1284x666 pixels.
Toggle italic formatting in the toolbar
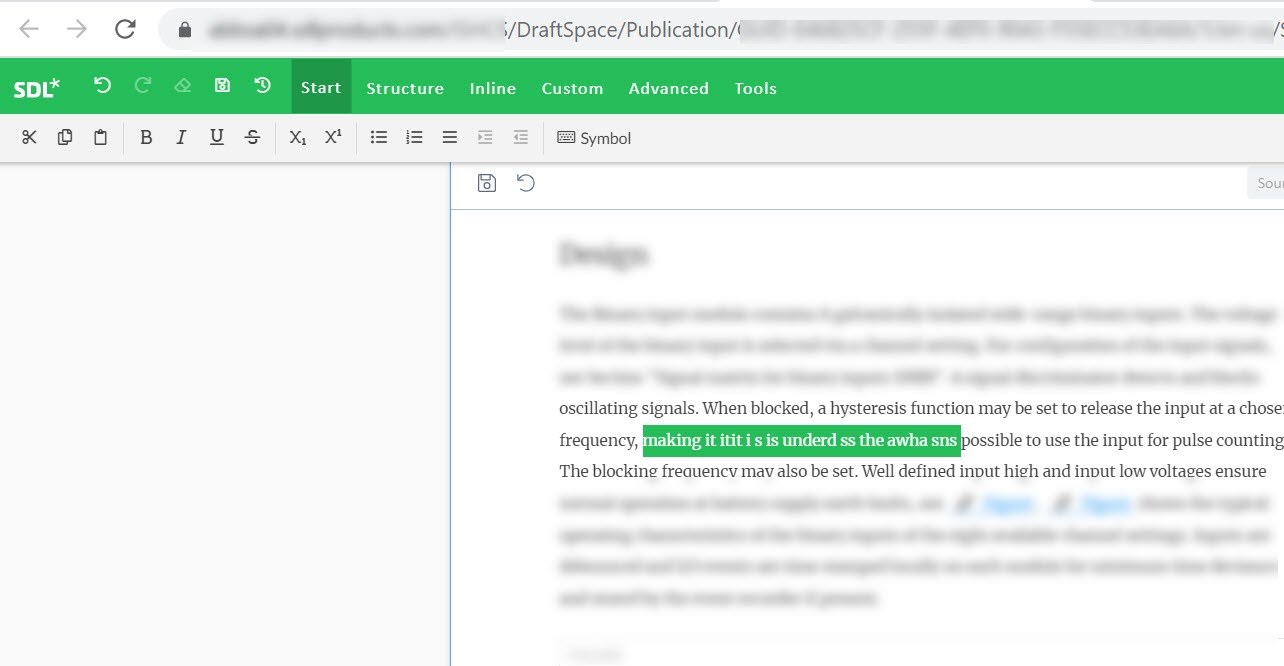pos(181,137)
